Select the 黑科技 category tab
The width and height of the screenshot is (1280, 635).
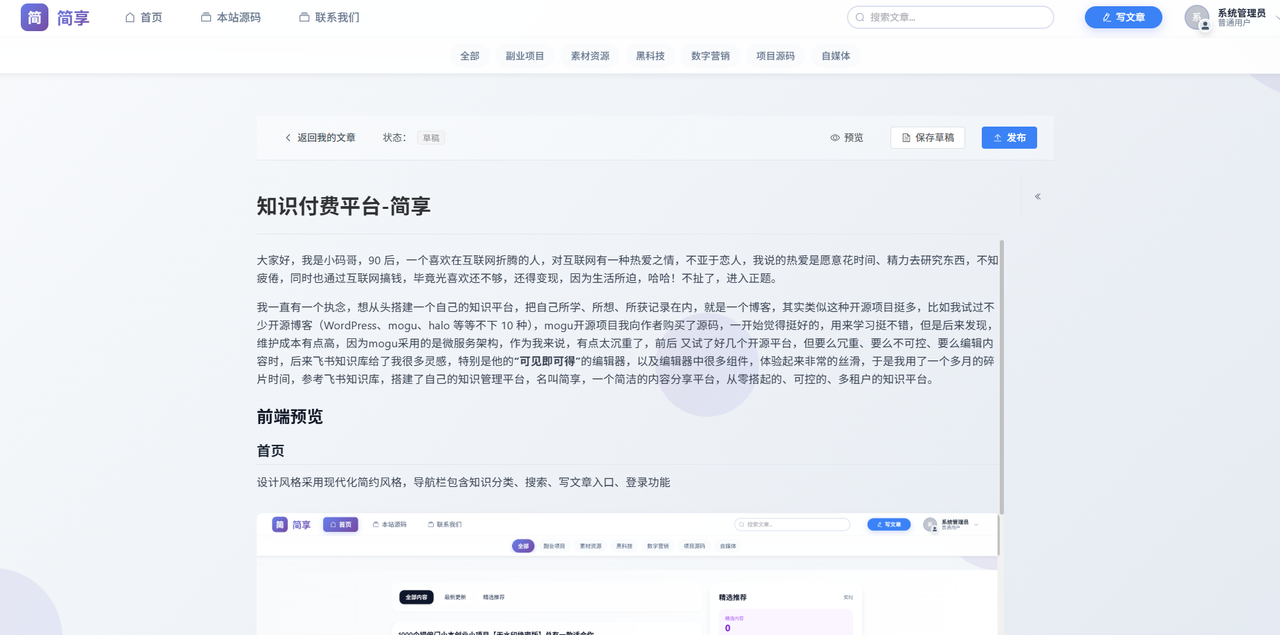tap(651, 55)
